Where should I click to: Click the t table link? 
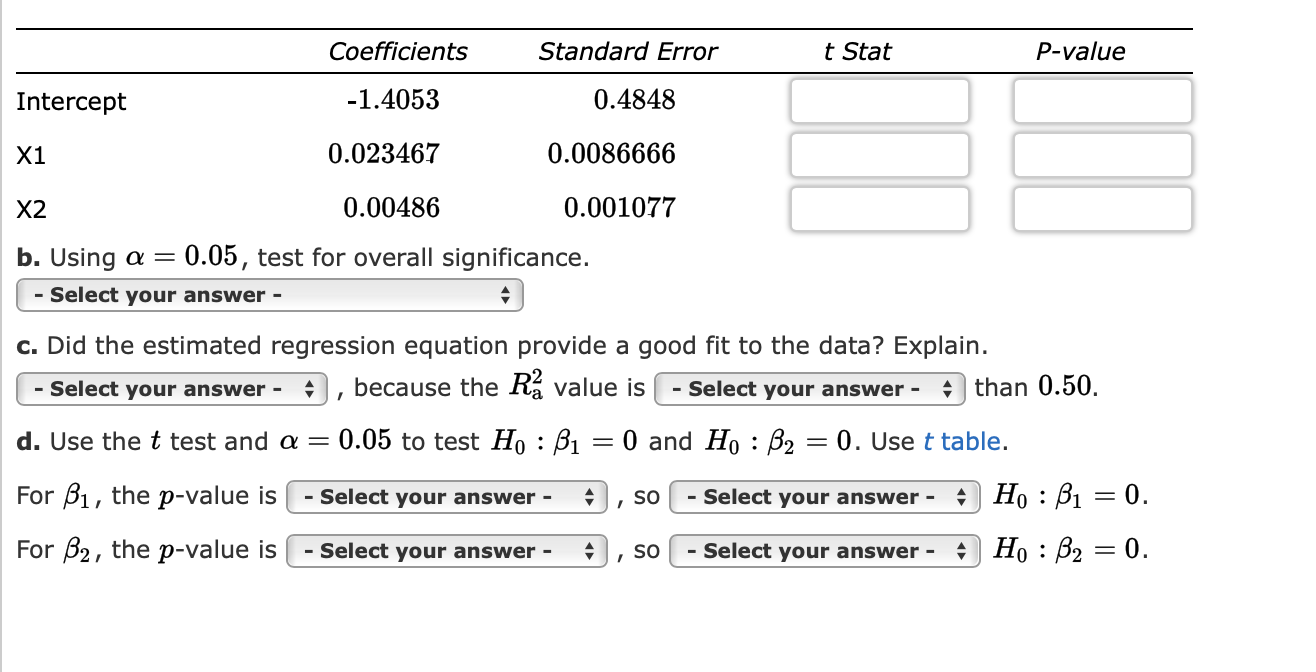pos(964,440)
